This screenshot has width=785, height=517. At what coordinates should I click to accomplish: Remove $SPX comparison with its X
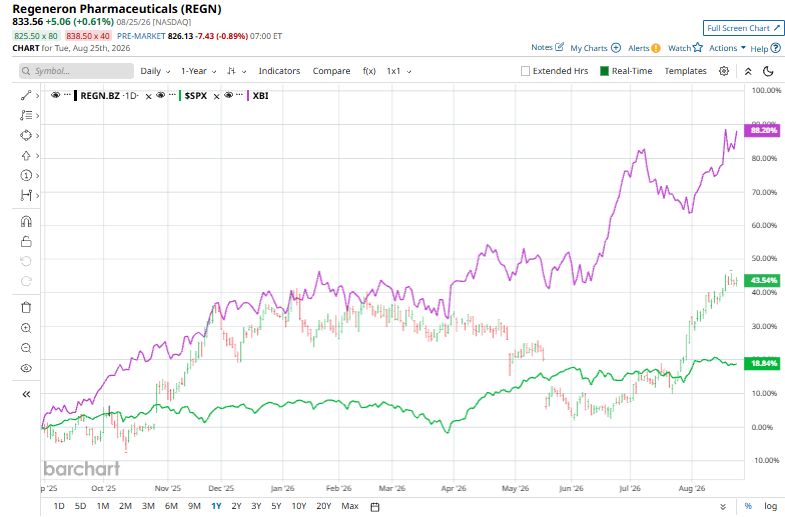[216, 97]
